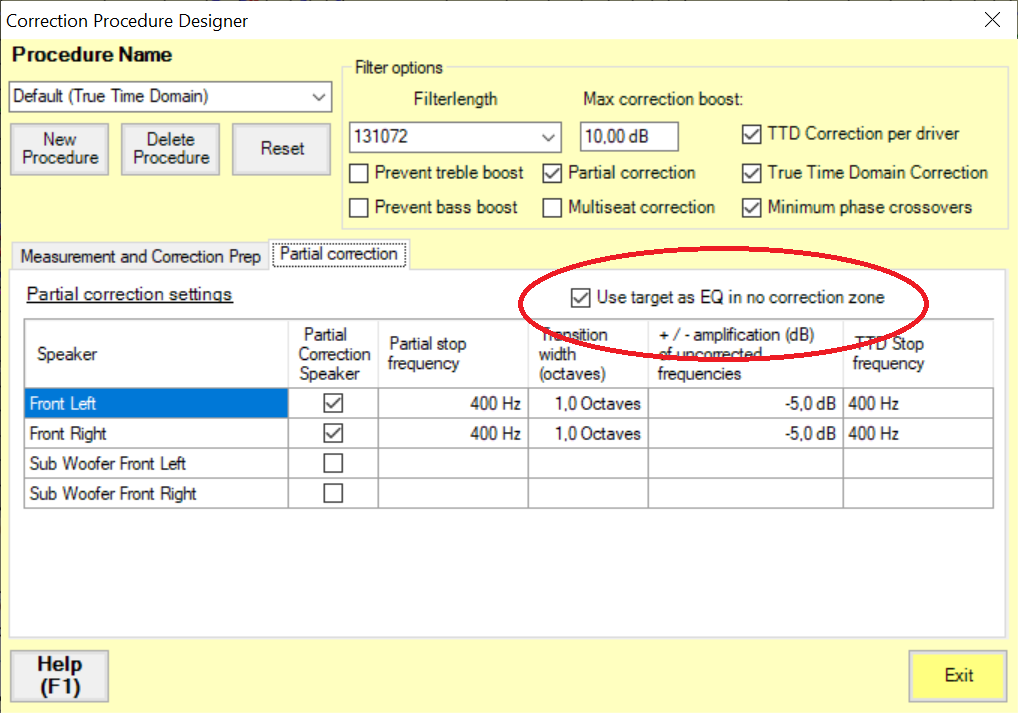The height and width of the screenshot is (713, 1021).
Task: Click Front Right partial stop frequency cell
Action: click(x=453, y=434)
